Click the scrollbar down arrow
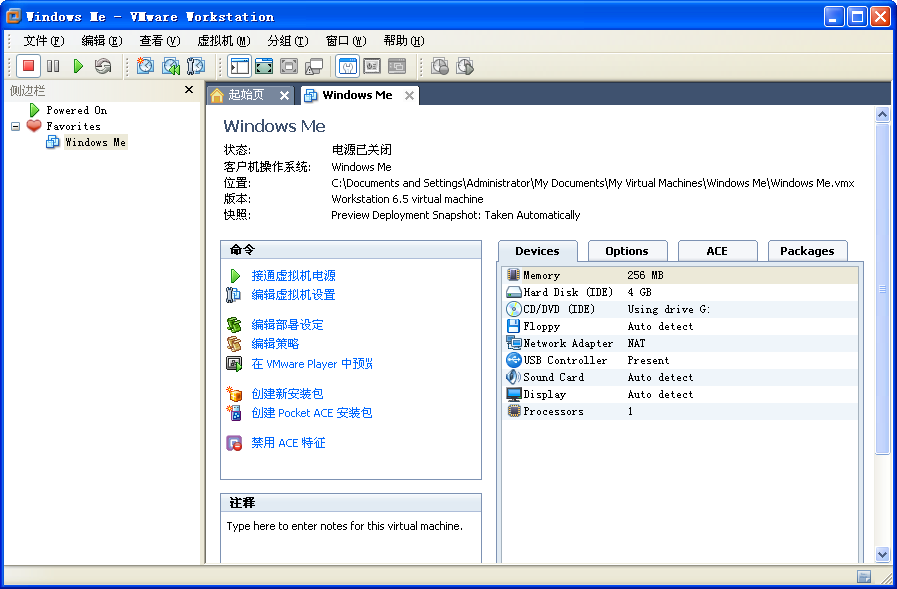 [883, 554]
